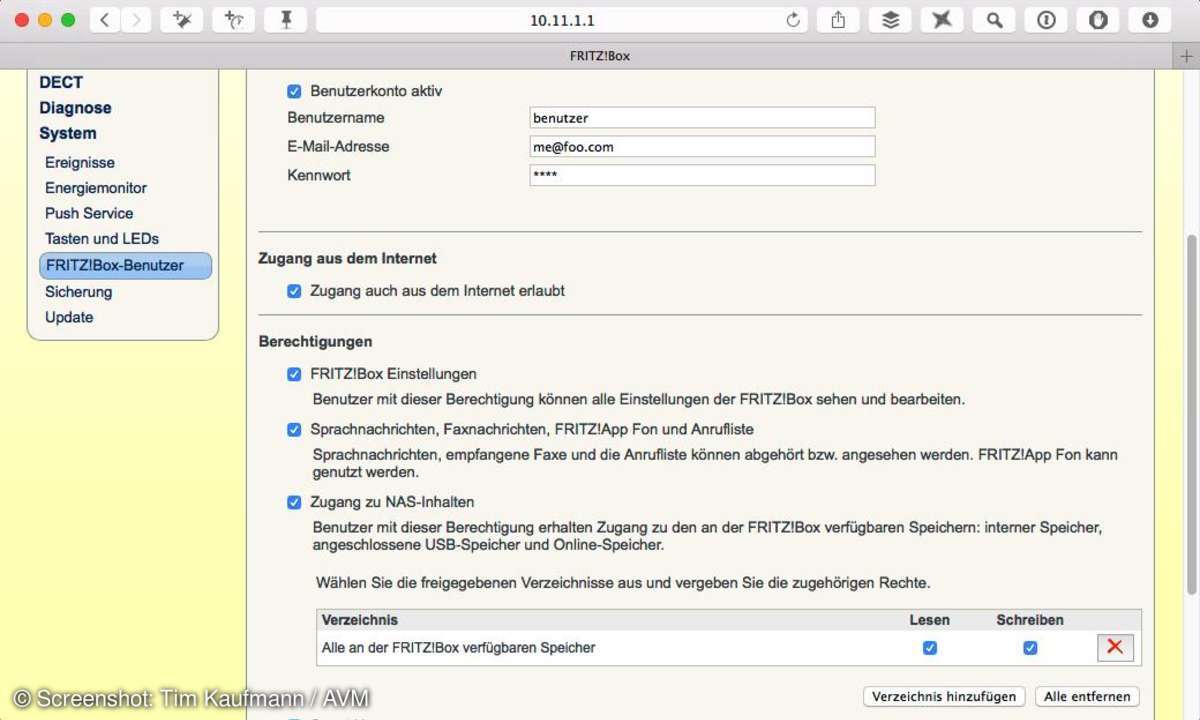
Task: Click the pin extension icon in toolbar
Action: (x=286, y=20)
